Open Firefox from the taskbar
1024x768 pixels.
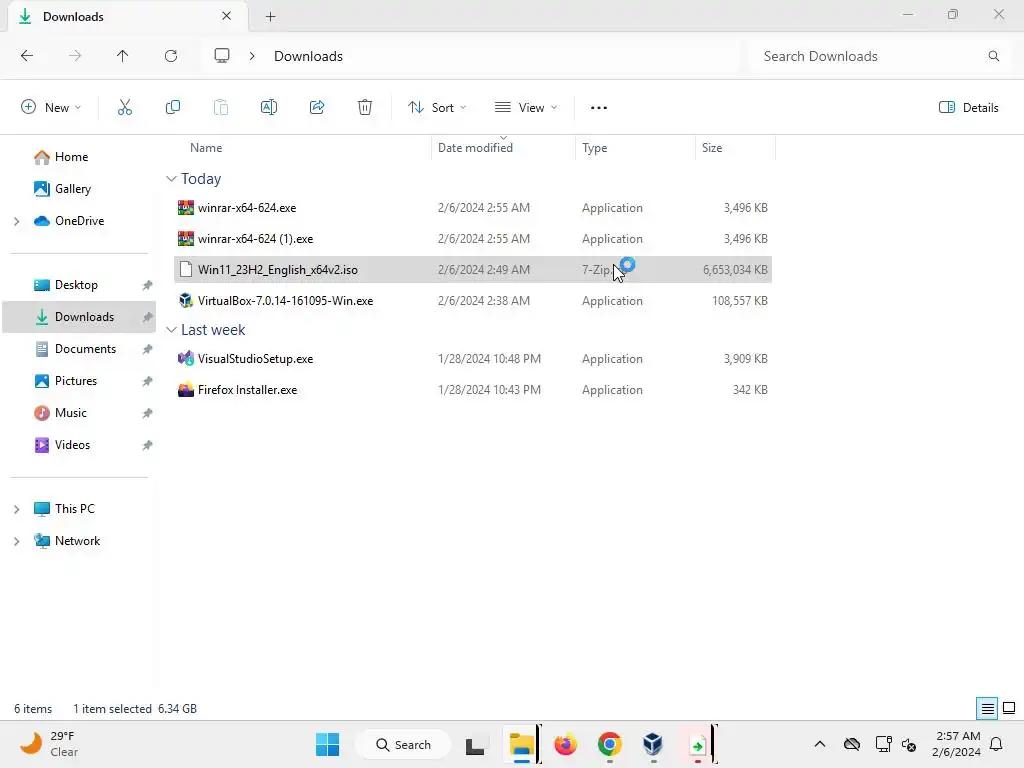[566, 744]
